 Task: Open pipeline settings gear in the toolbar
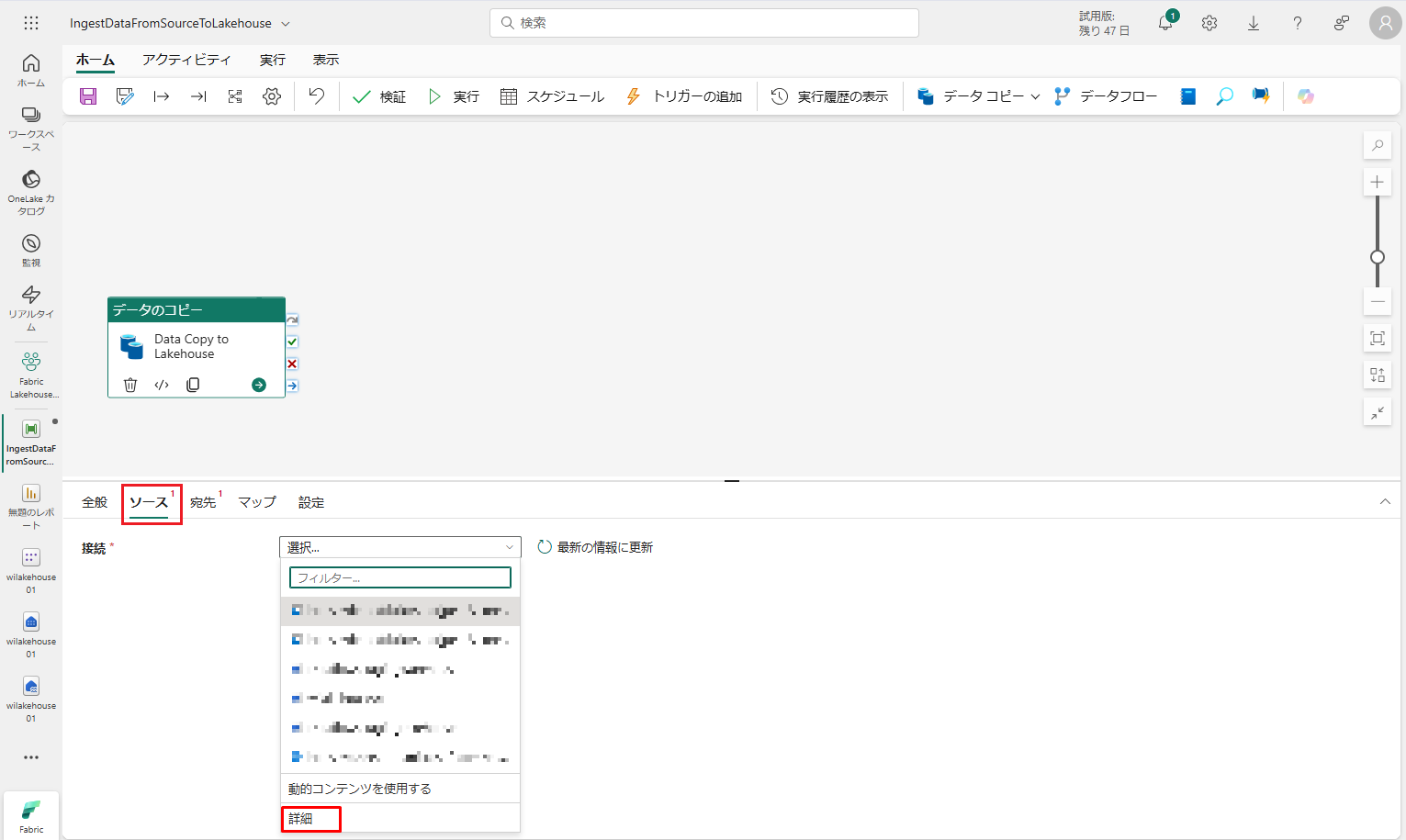[x=272, y=96]
